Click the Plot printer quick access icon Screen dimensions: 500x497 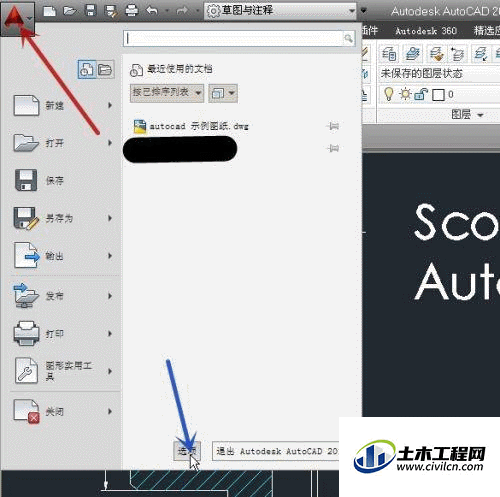[x=131, y=11]
